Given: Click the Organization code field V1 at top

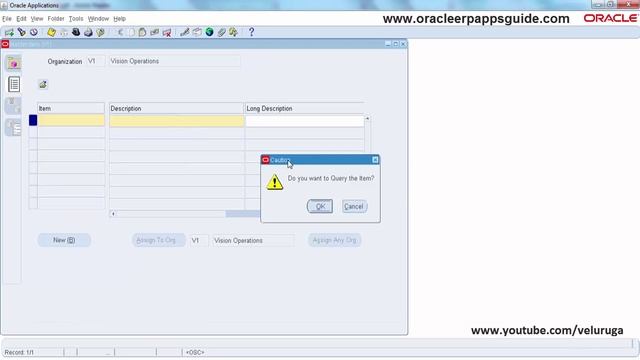Looking at the screenshot, I should click(x=96, y=61).
